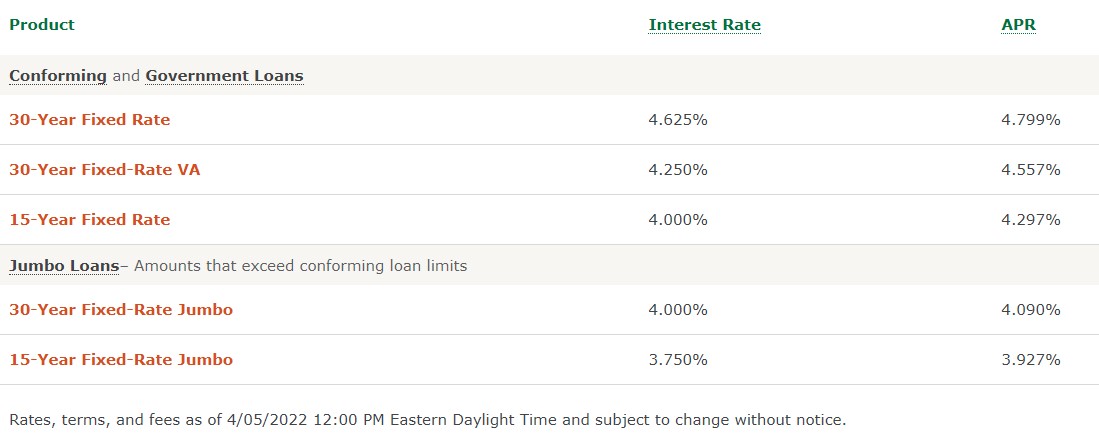The image size is (1099, 440).
Task: Open the 15-Year Fixed Rate product link
Action: 90,219
